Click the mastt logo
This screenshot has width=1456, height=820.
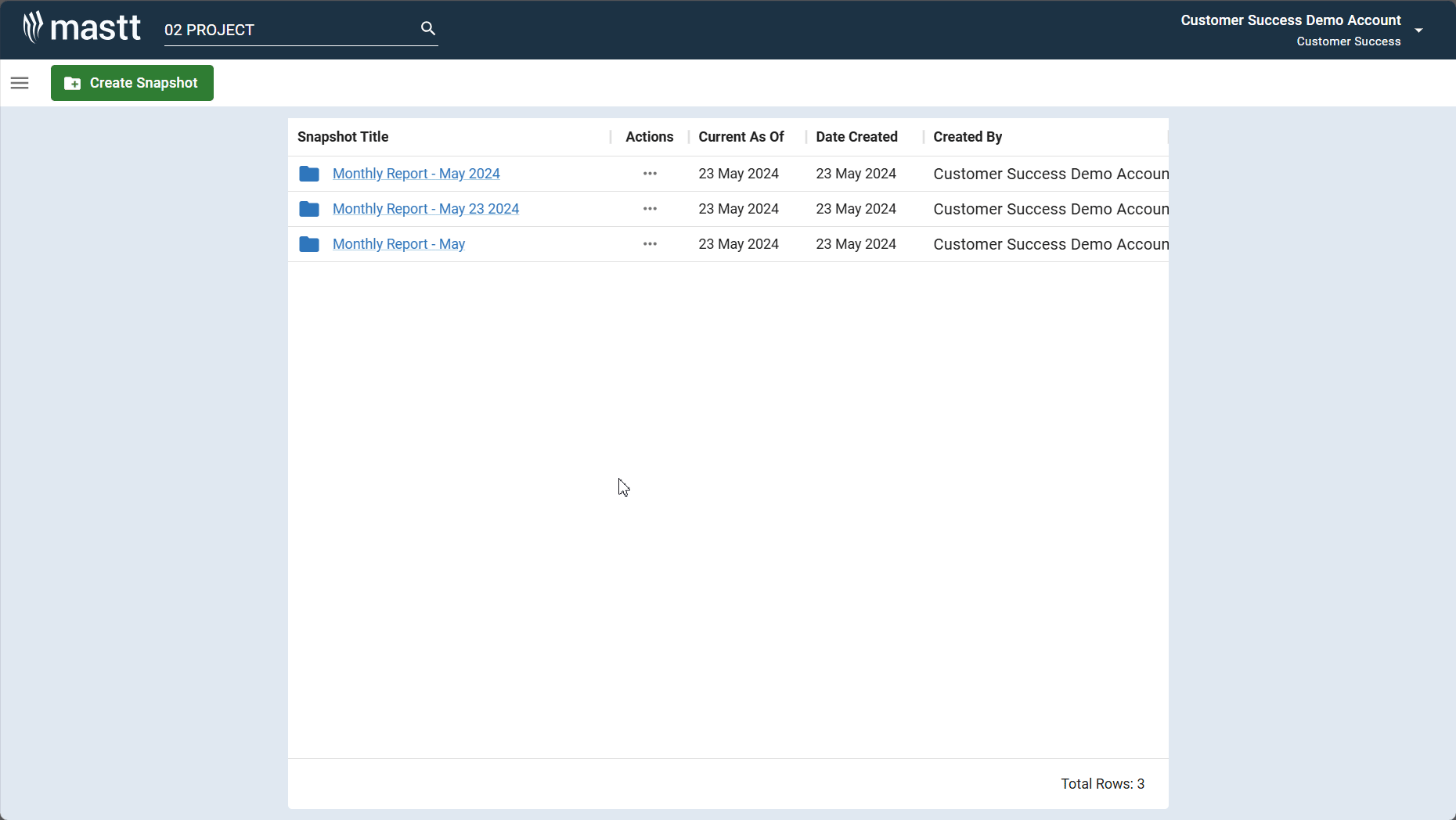coord(81,27)
